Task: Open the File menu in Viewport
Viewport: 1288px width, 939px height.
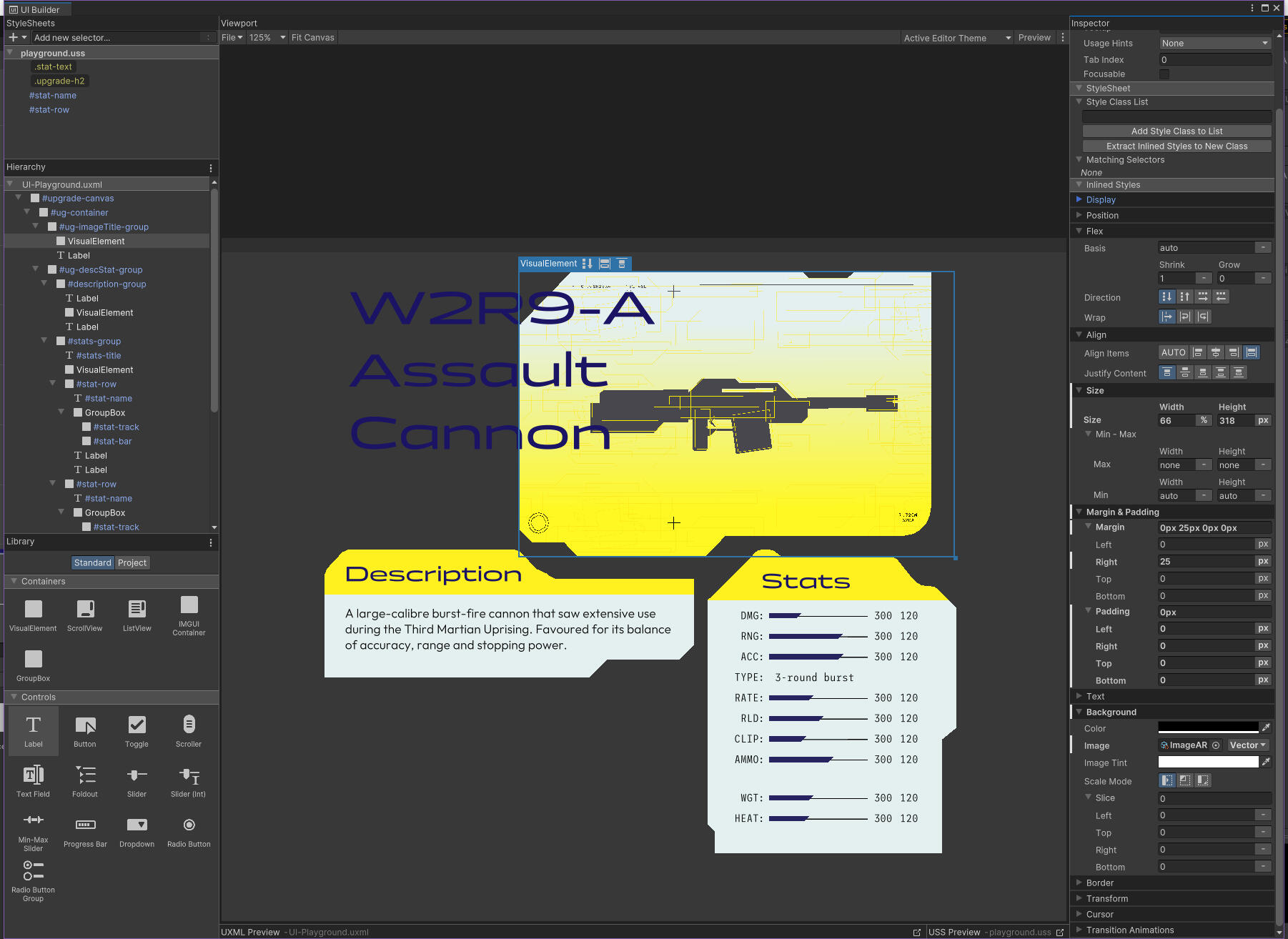Action: [x=232, y=38]
